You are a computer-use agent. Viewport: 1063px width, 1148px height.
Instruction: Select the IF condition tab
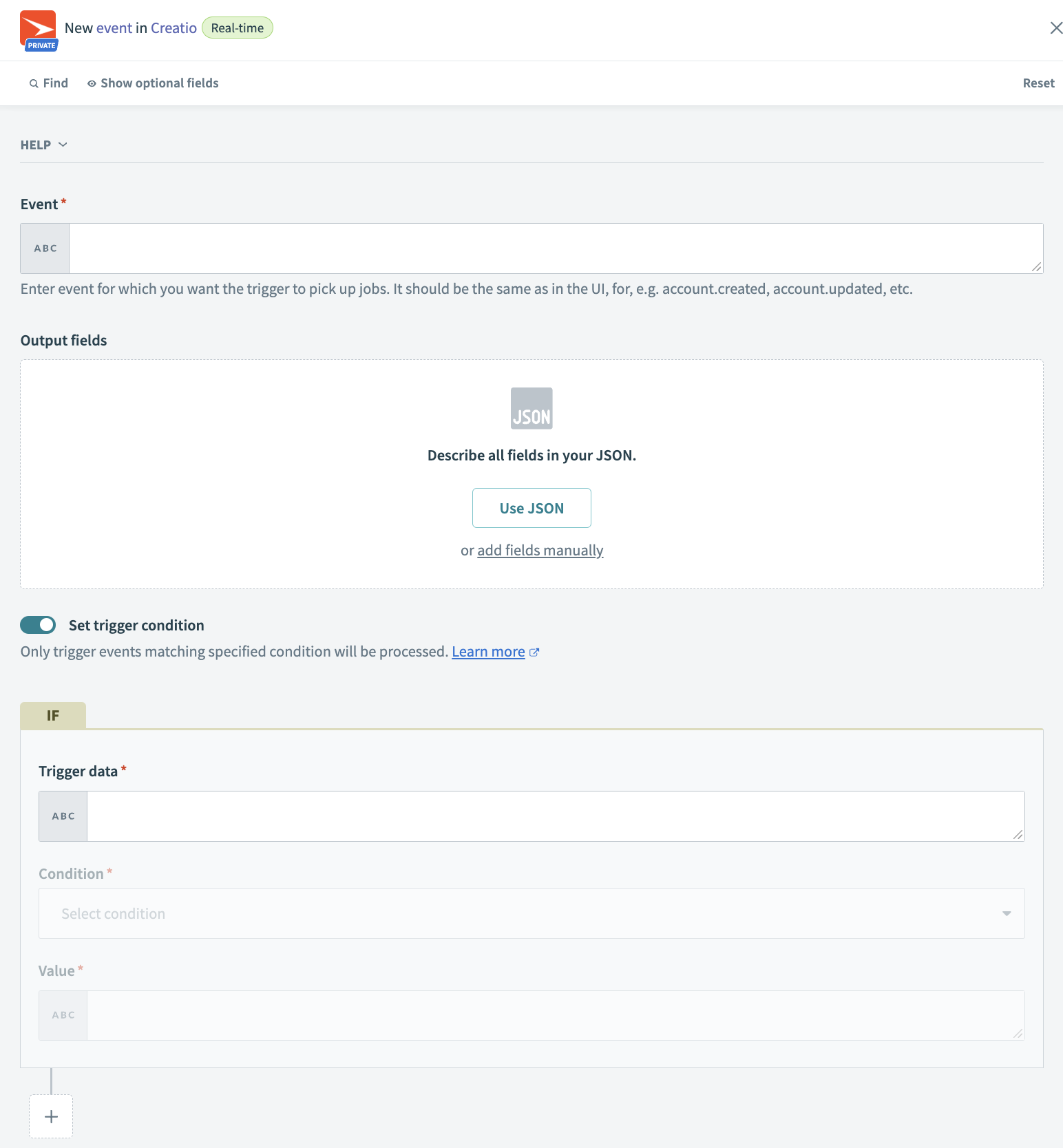pyautogui.click(x=53, y=716)
